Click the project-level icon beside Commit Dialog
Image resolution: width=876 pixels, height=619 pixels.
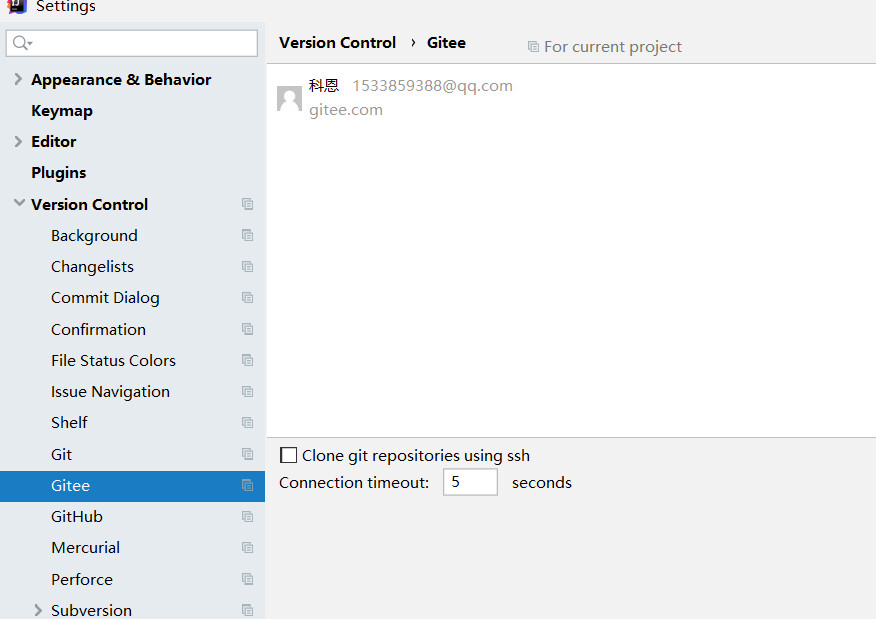tap(247, 298)
